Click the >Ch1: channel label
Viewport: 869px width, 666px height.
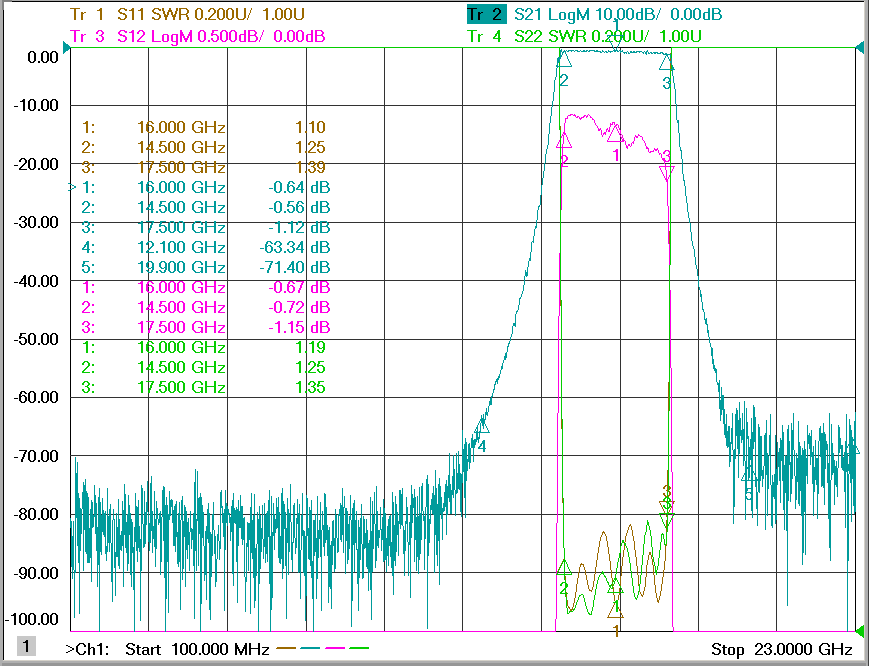pos(87,649)
